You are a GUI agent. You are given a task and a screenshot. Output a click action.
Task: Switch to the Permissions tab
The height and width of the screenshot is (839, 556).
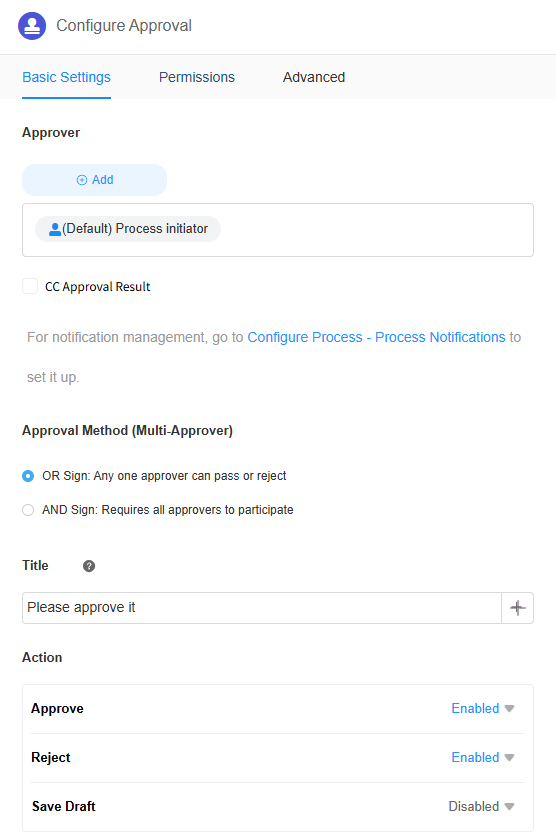coord(197,77)
